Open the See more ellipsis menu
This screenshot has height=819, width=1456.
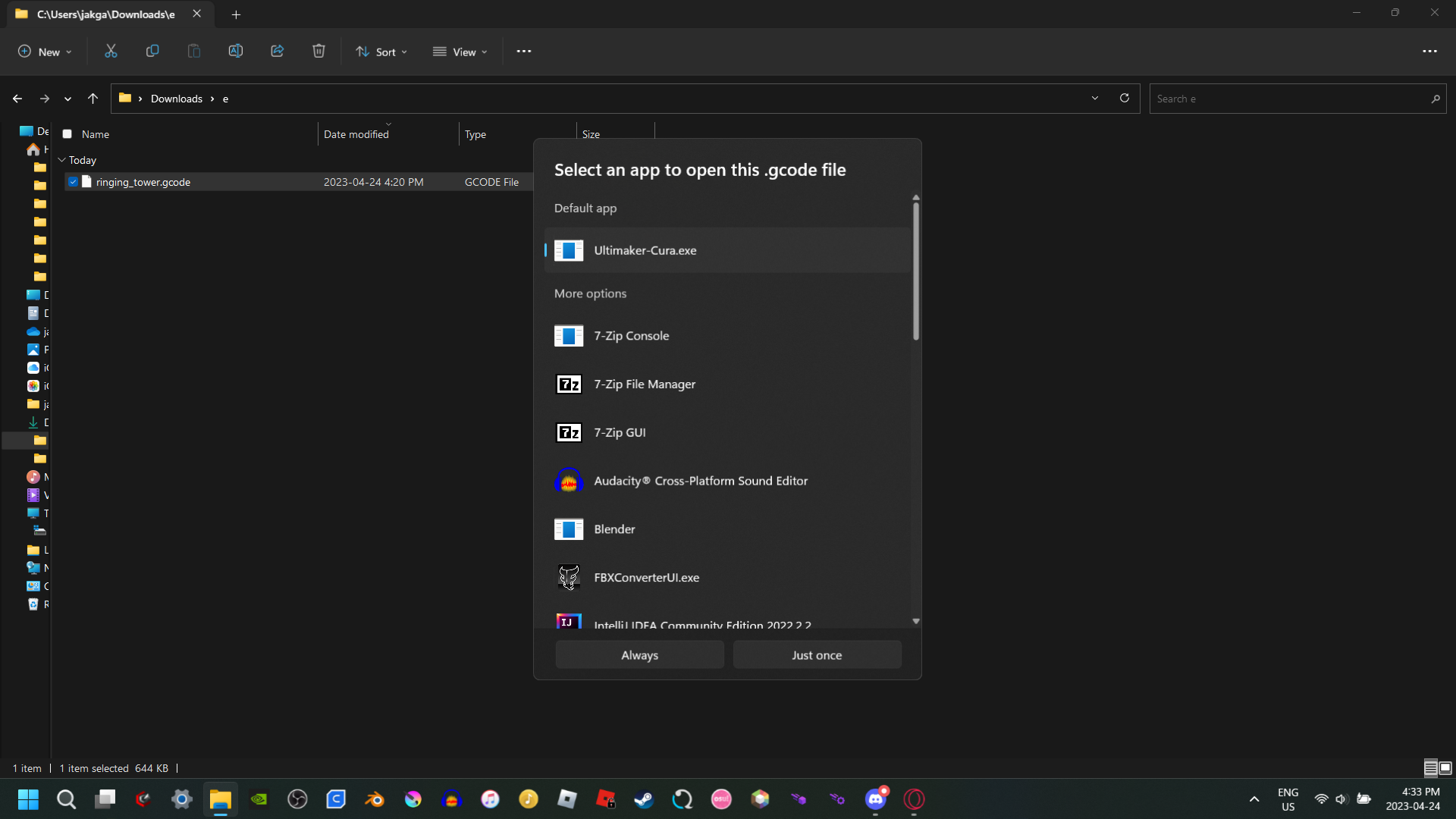point(524,52)
